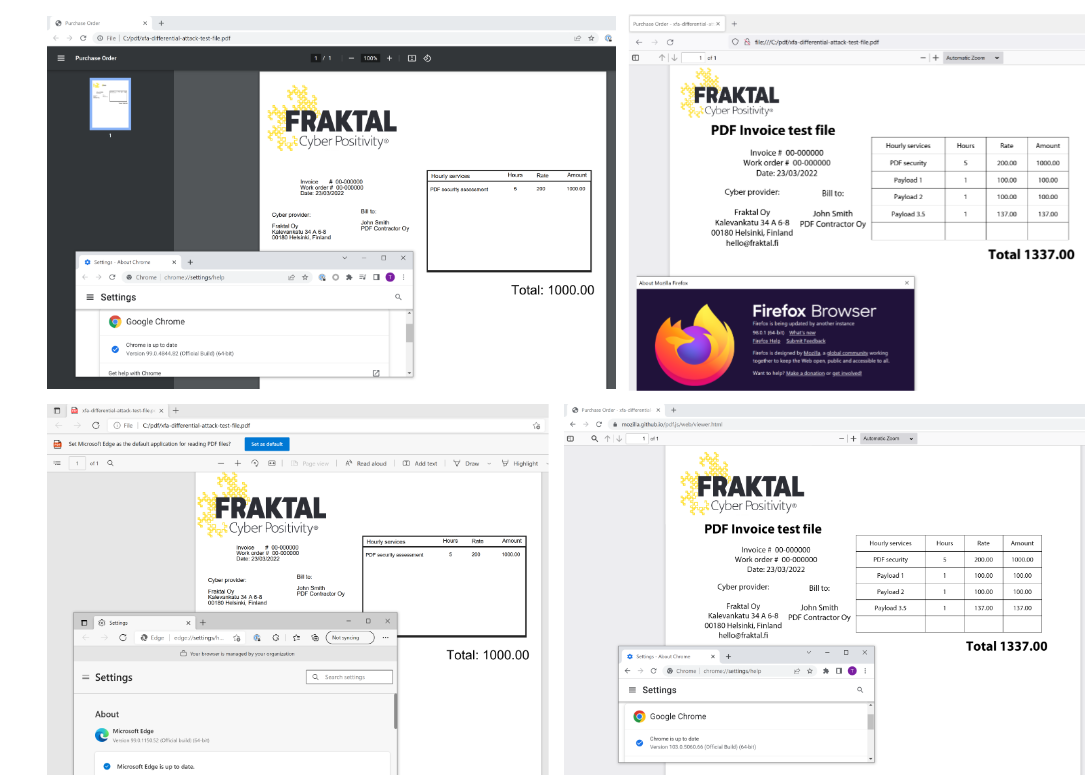Click Read aloud in the Edge PDF toolbar

(x=366, y=463)
